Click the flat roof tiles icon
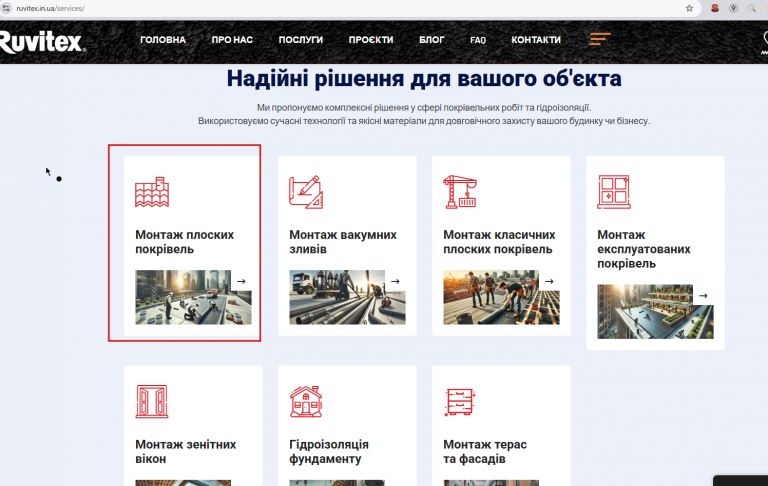 [152, 192]
